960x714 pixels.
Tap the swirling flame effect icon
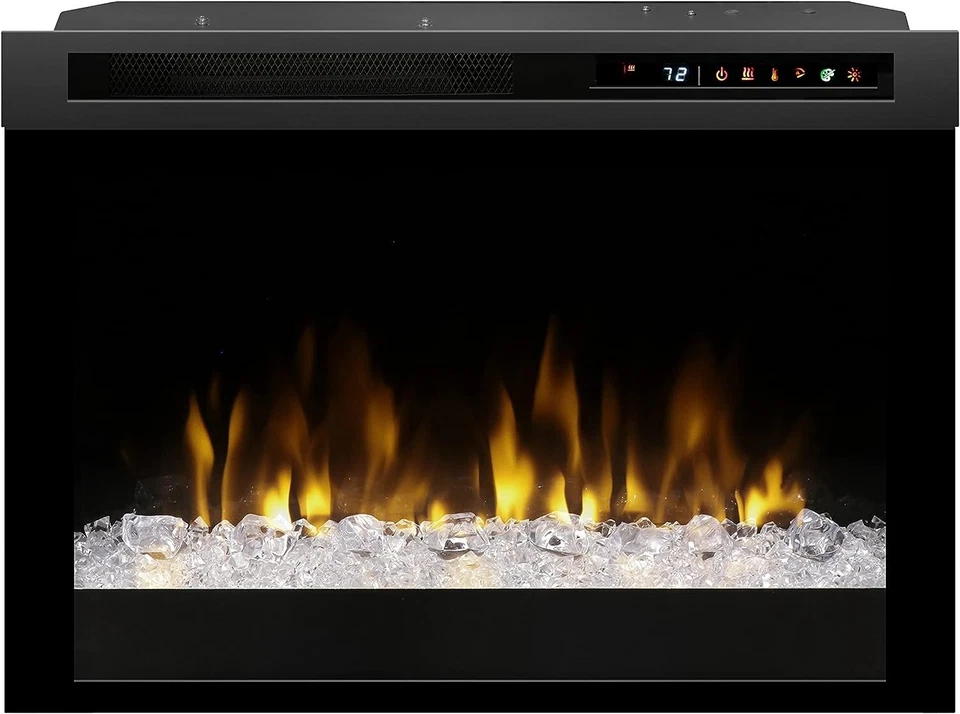pyautogui.click(x=799, y=72)
